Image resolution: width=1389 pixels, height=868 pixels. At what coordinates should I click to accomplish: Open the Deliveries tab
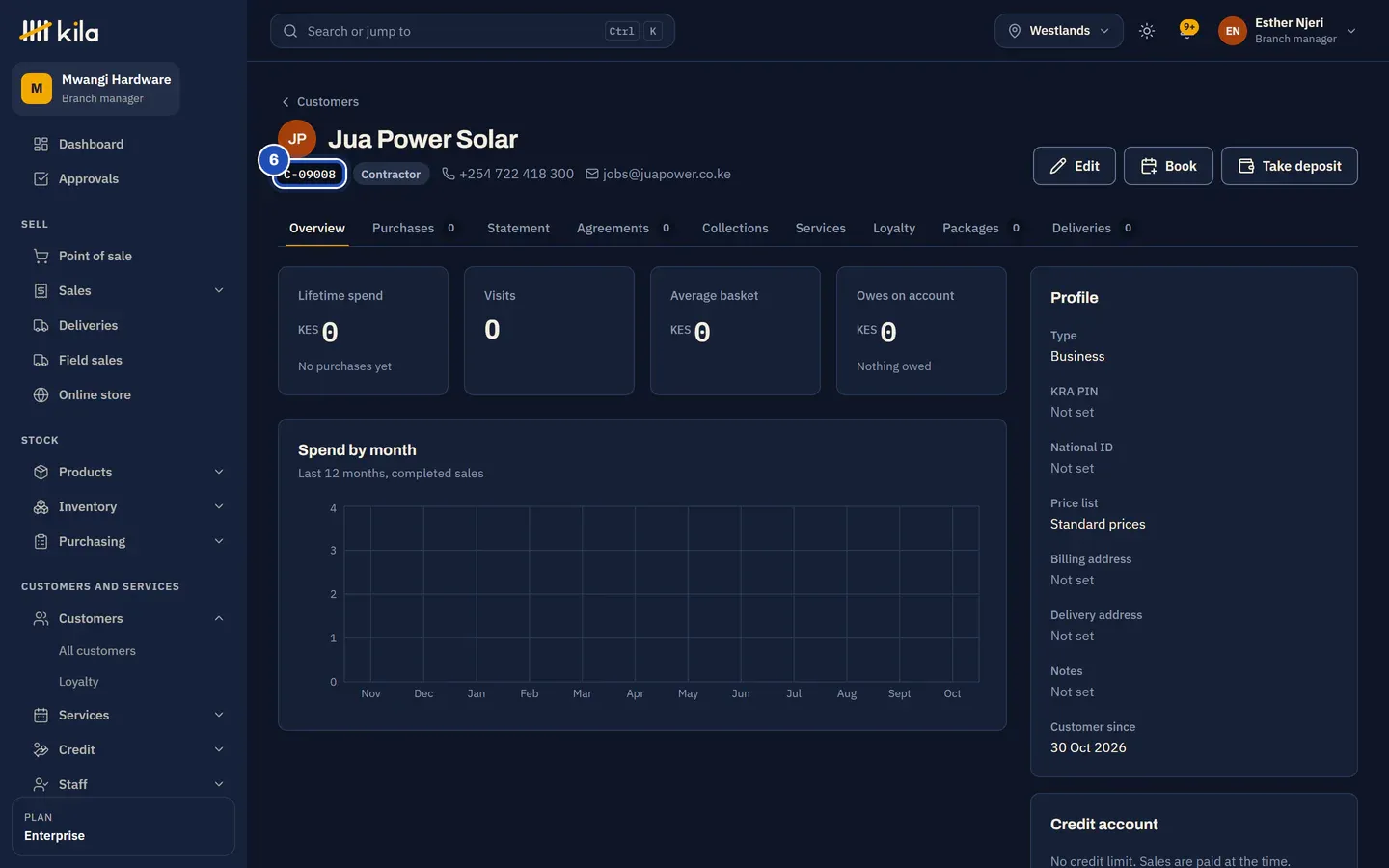[x=1092, y=229]
